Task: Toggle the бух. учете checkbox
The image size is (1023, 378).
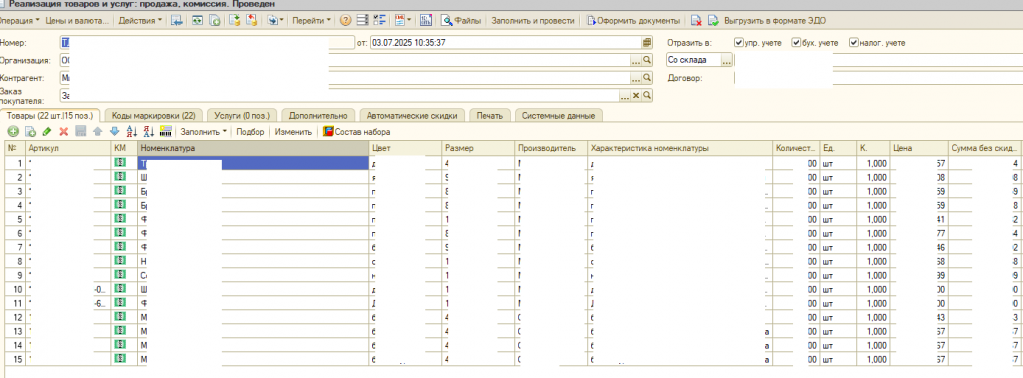Action: coord(796,42)
